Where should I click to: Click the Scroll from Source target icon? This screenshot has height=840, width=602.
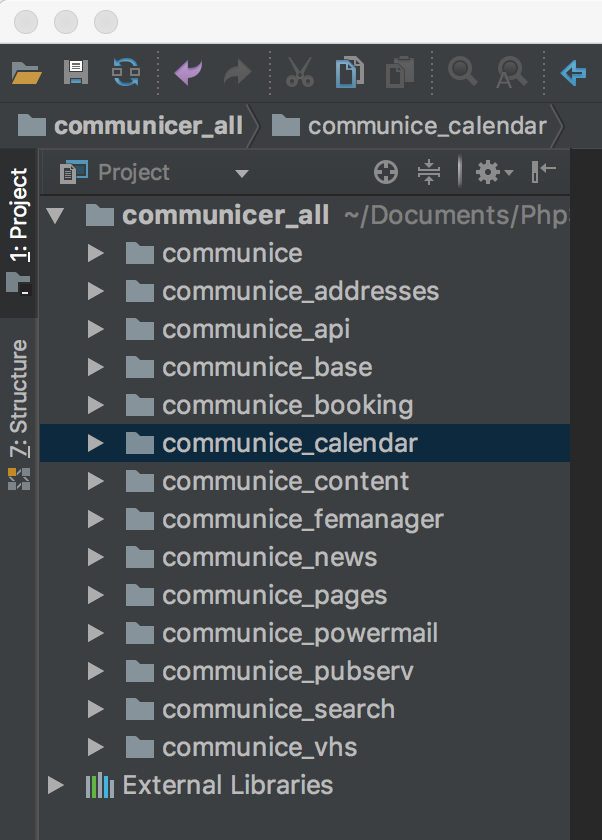point(385,173)
